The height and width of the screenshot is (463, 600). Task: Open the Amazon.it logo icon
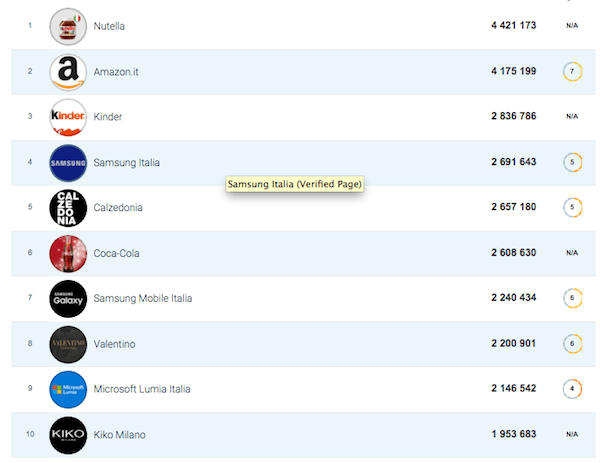point(68,71)
